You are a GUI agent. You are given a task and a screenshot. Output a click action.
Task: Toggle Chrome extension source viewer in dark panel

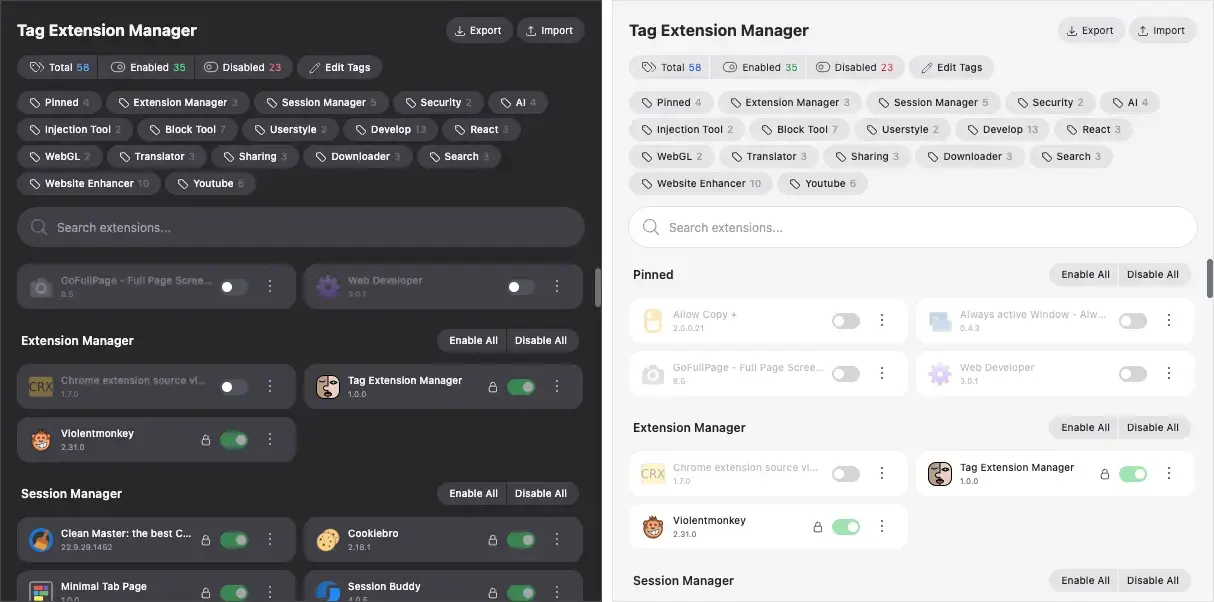pyautogui.click(x=234, y=387)
